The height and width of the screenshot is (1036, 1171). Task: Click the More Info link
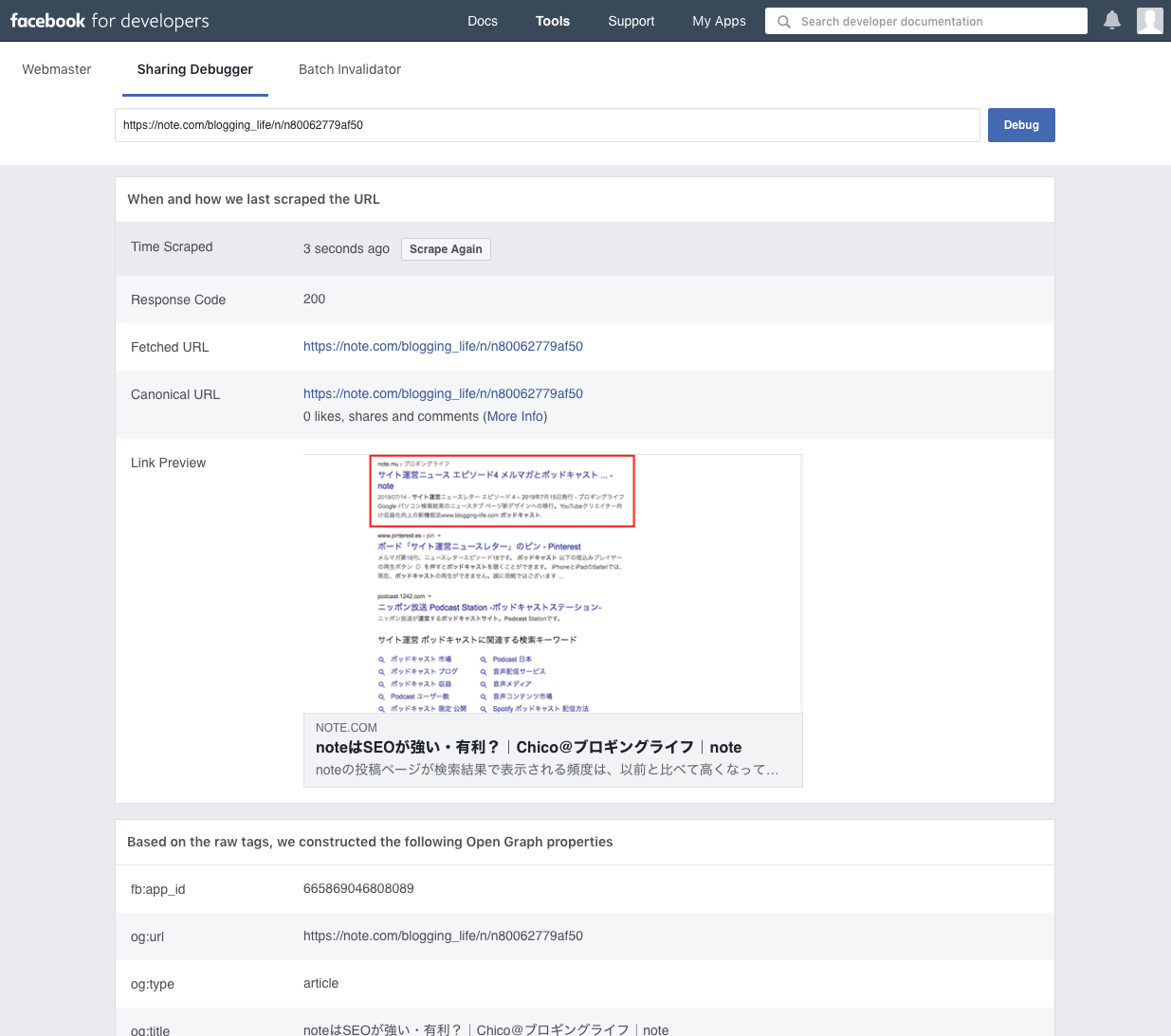tap(516, 416)
